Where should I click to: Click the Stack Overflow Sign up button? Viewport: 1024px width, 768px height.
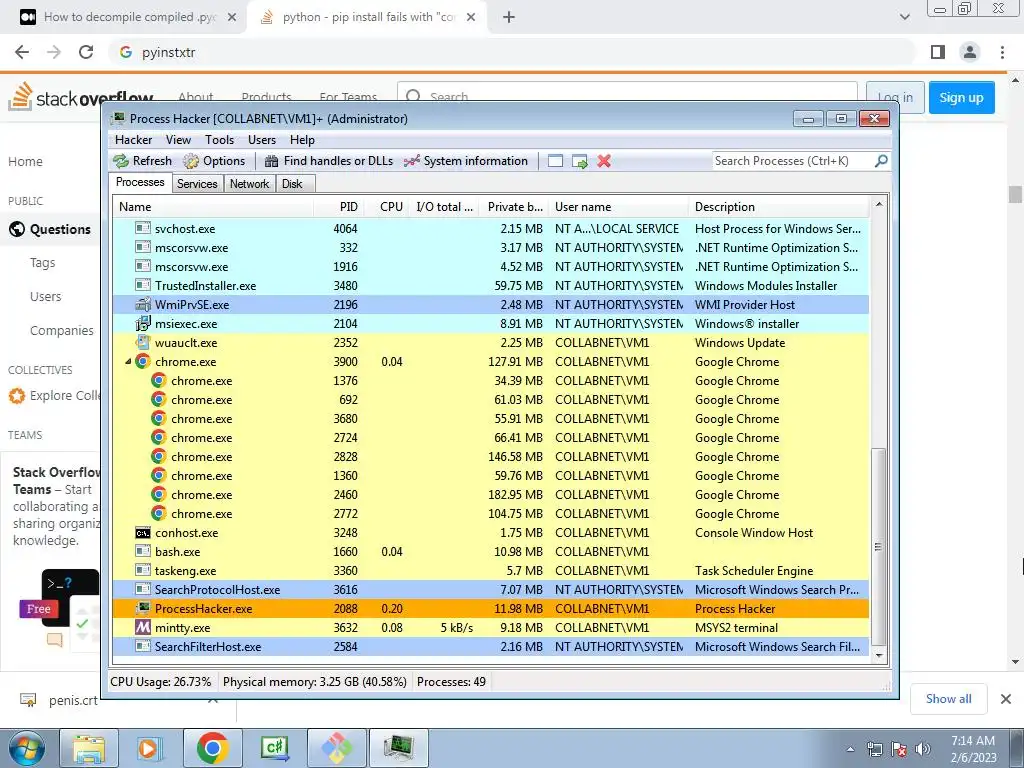(x=961, y=97)
